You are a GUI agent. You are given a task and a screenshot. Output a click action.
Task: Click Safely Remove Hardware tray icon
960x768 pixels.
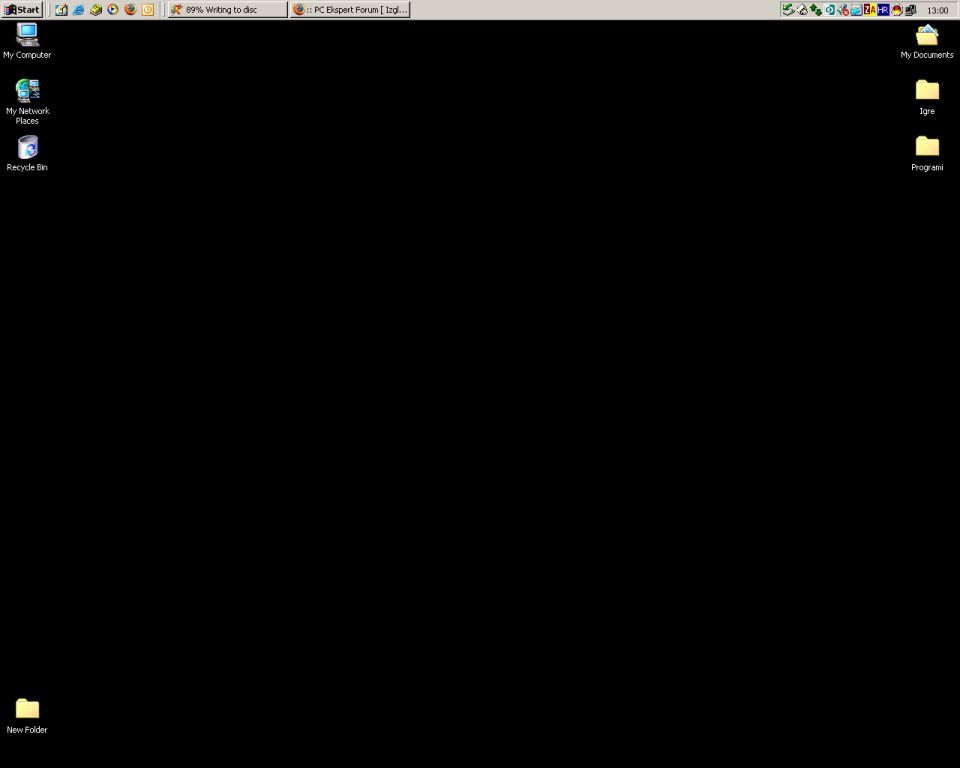point(788,9)
